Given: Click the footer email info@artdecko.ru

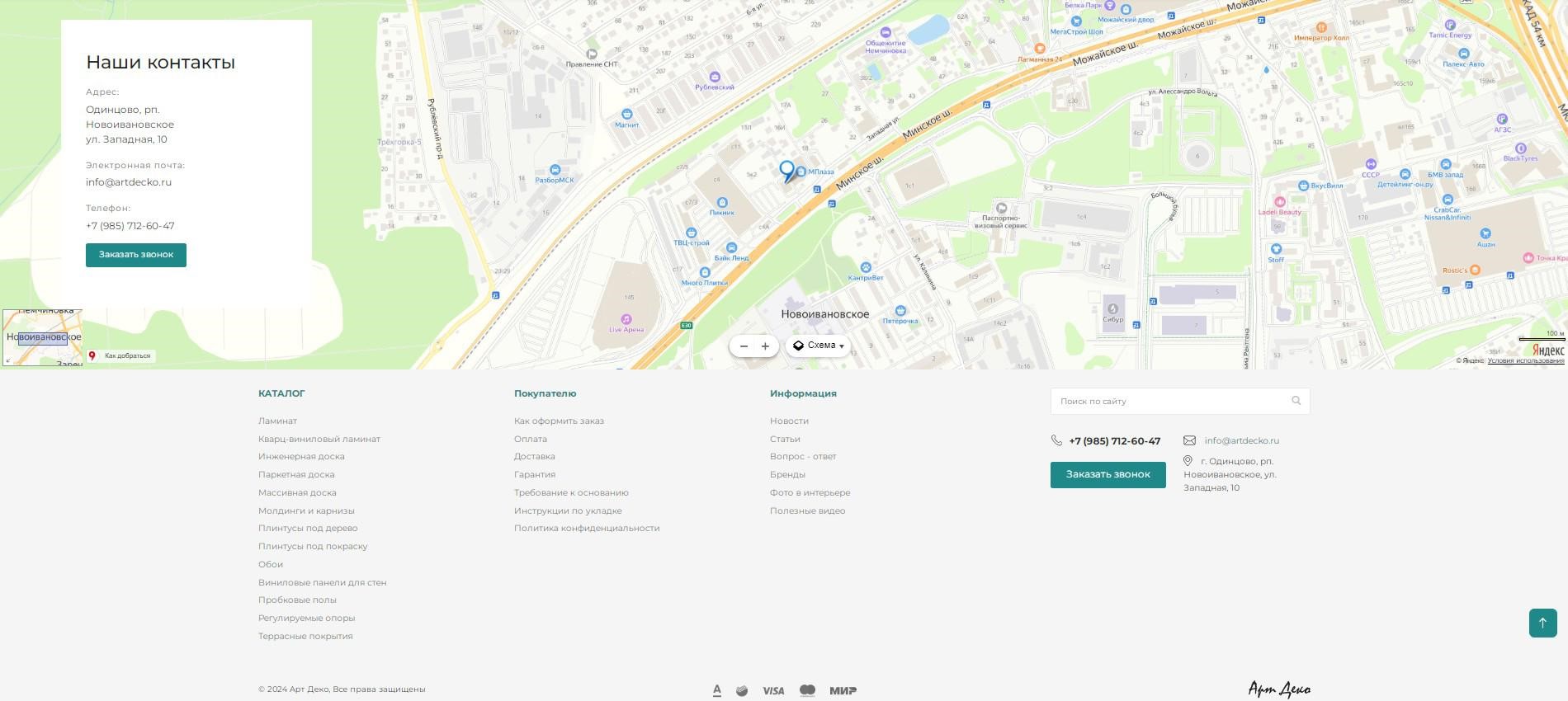Looking at the screenshot, I should [1241, 440].
